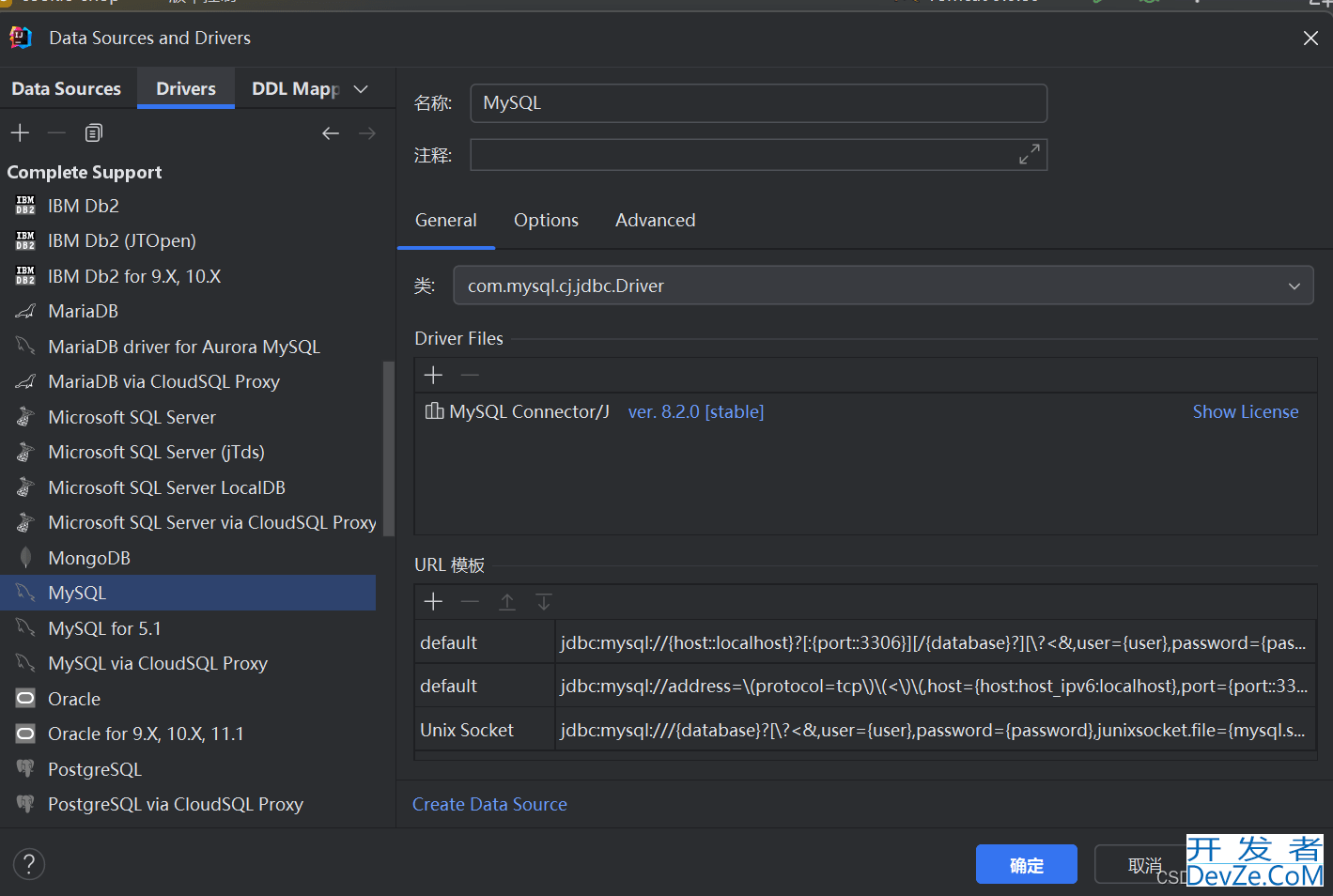The width and height of the screenshot is (1333, 896).
Task: Select Microsoft SQL Server via CloudSQL Proxy
Action: coord(188,522)
